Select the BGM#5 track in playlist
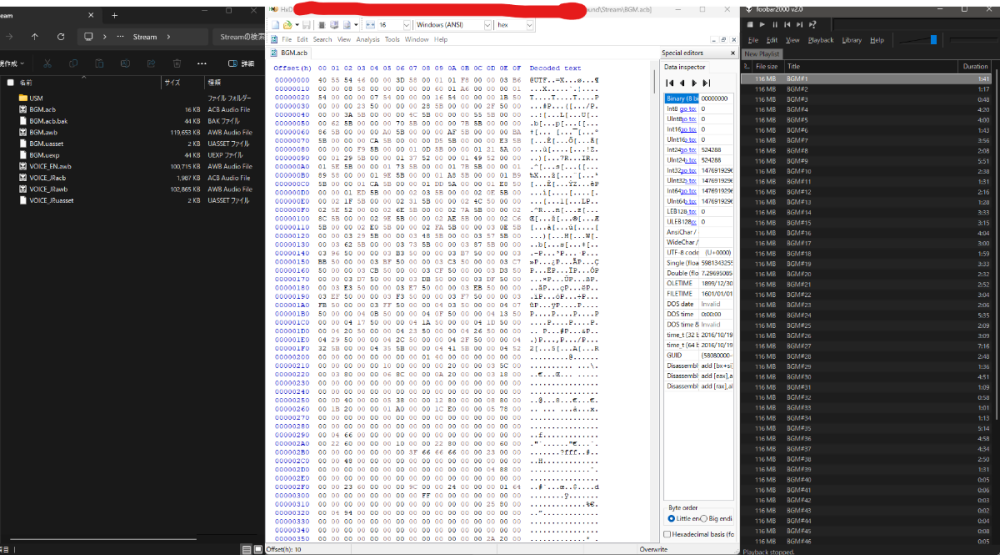Image resolution: width=1000 pixels, height=555 pixels. click(798, 119)
